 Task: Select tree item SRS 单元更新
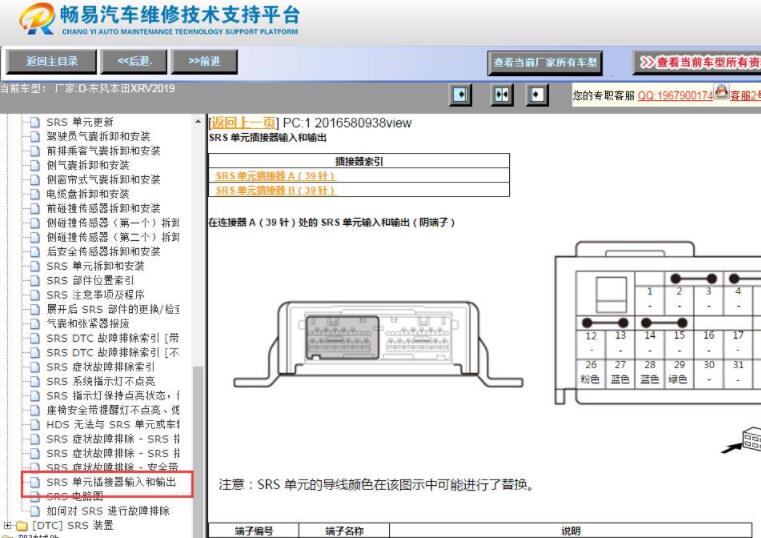point(80,122)
